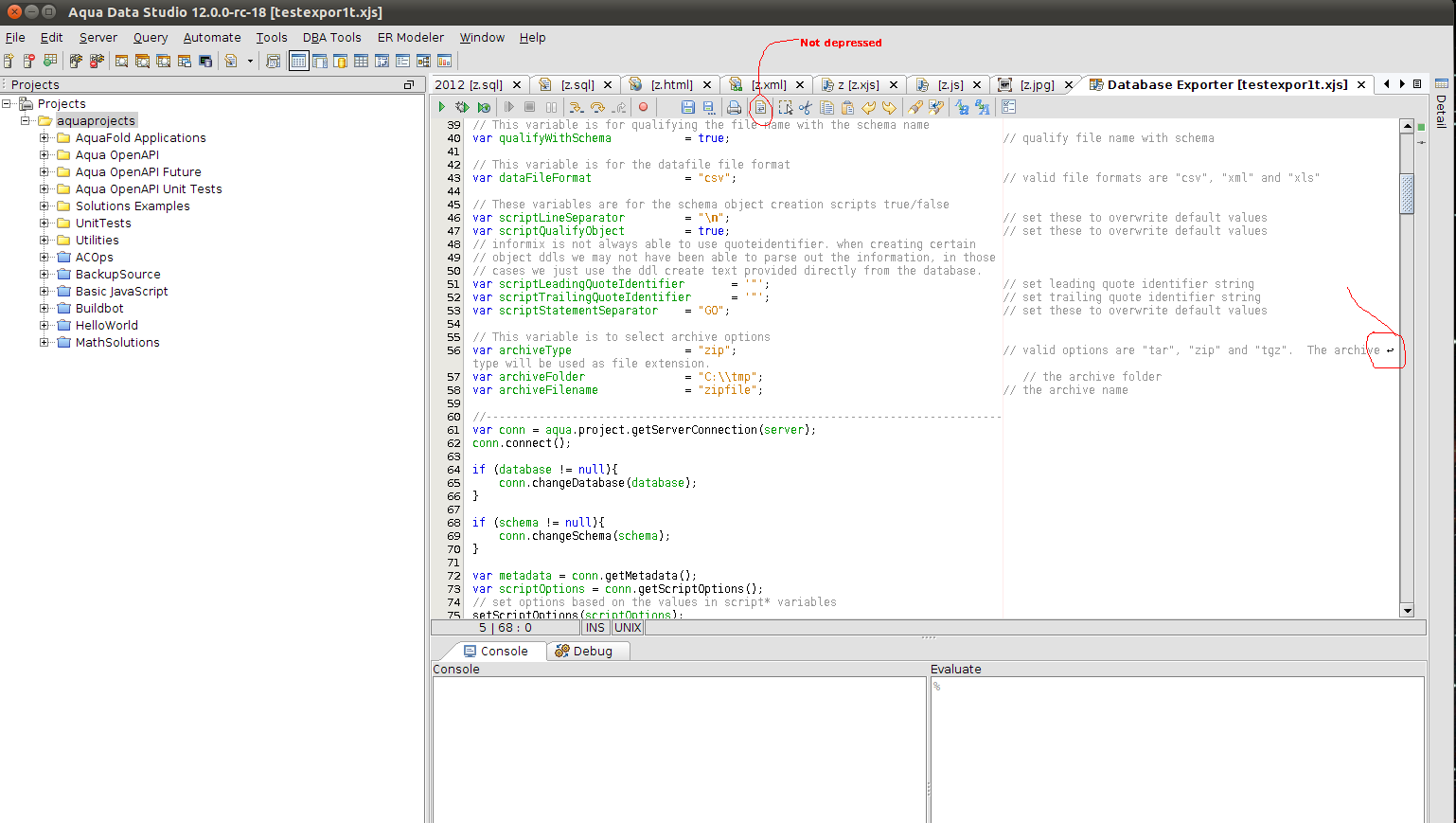Toggle the highlighted grid view button in main toolbar
The image size is (1456, 823).
[298, 61]
